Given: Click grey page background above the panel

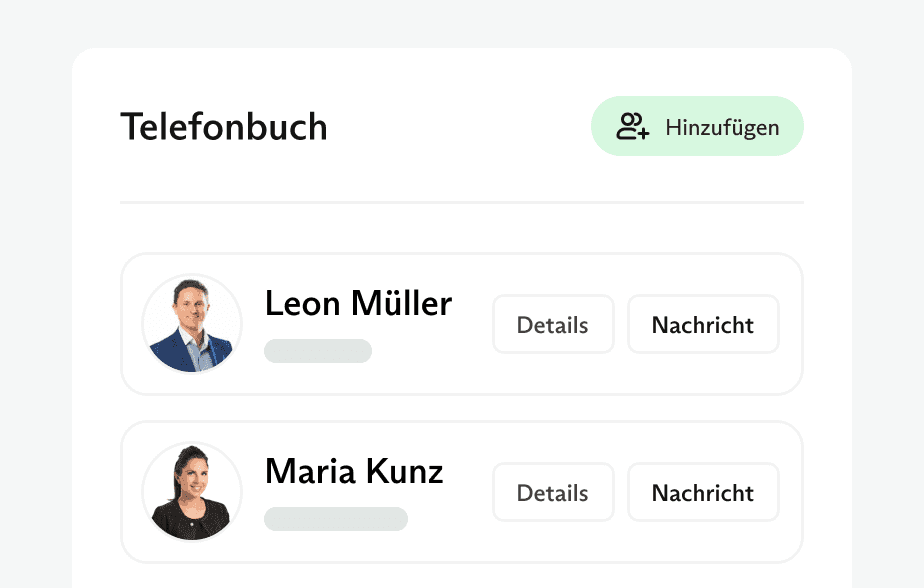Looking at the screenshot, I should (461, 22).
